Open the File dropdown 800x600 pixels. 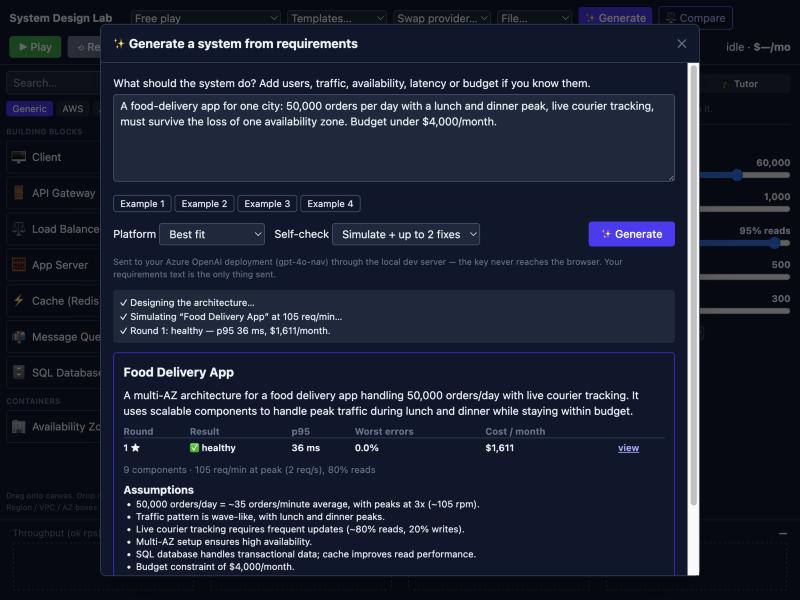point(534,18)
